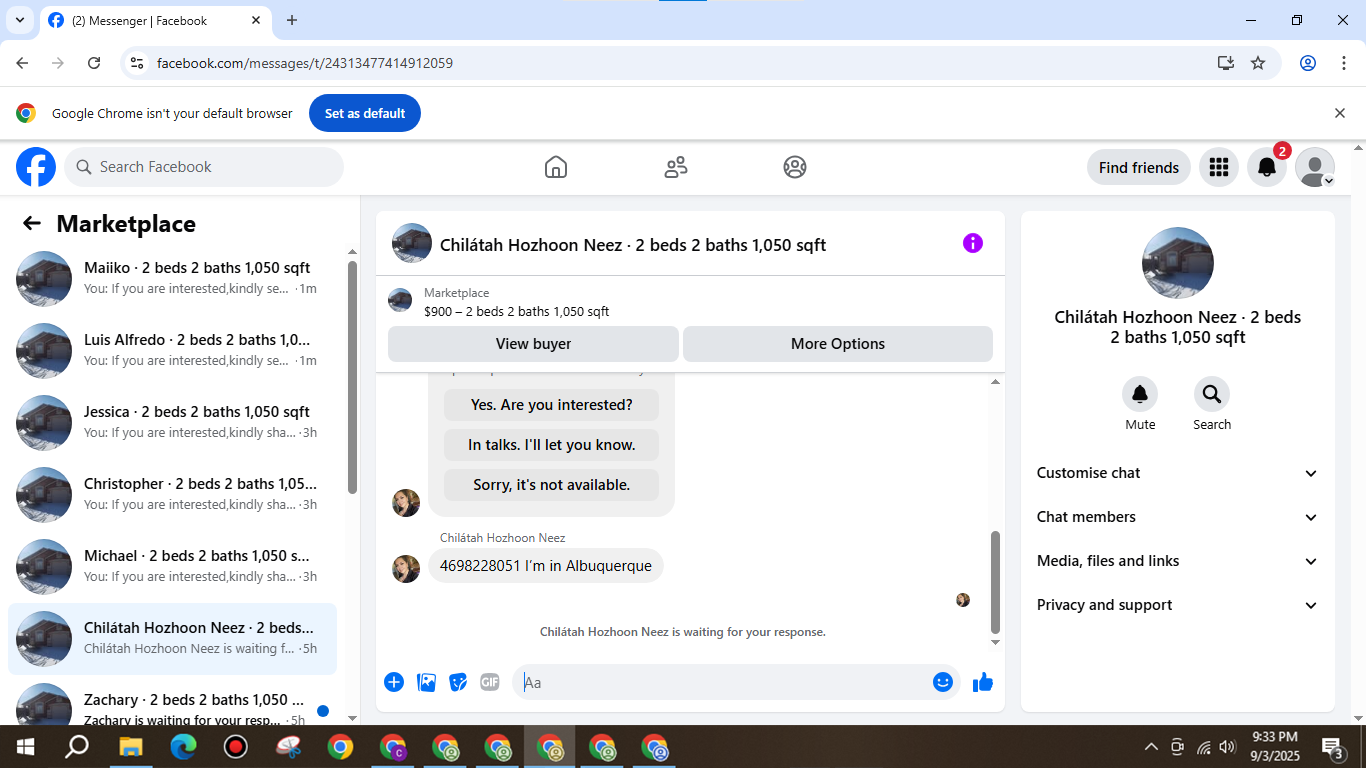The image size is (1366, 768).
Task: Open the Christopher conversation
Action: (172, 494)
